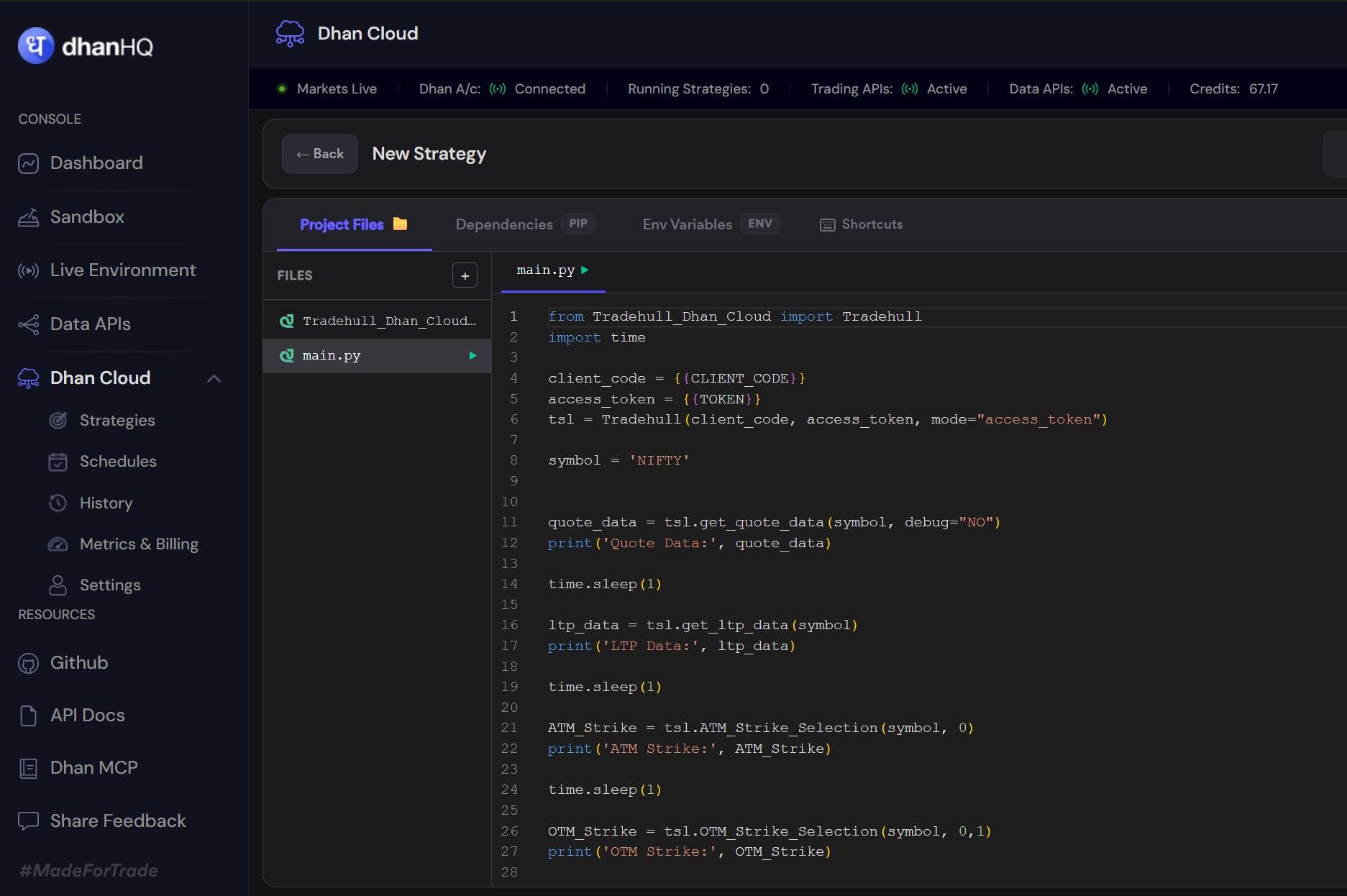Select the Tradehull_Dhan_Cloud file in list

point(378,321)
